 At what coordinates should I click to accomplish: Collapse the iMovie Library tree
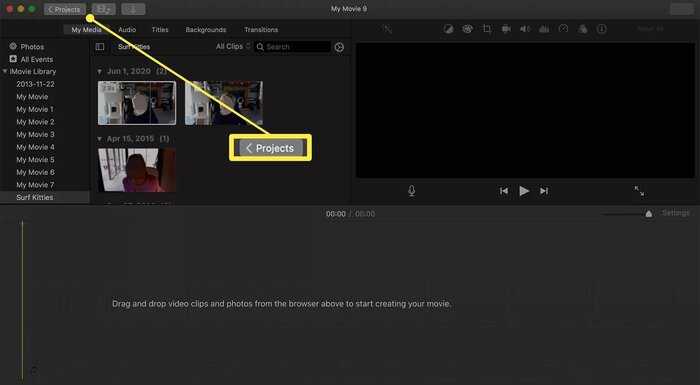point(5,71)
